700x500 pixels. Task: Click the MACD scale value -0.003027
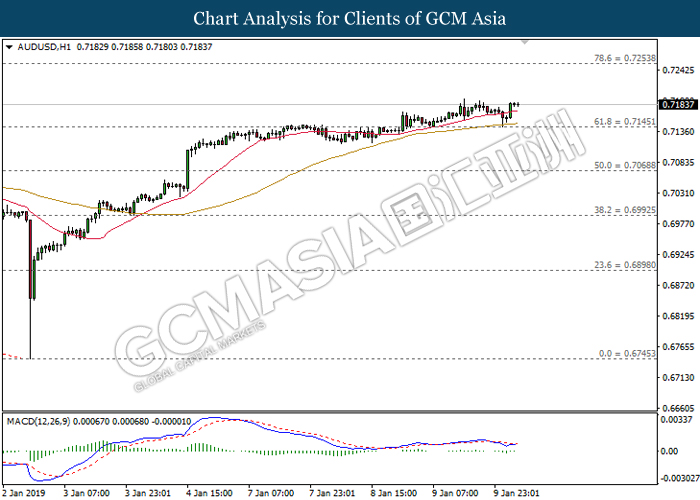point(680,479)
